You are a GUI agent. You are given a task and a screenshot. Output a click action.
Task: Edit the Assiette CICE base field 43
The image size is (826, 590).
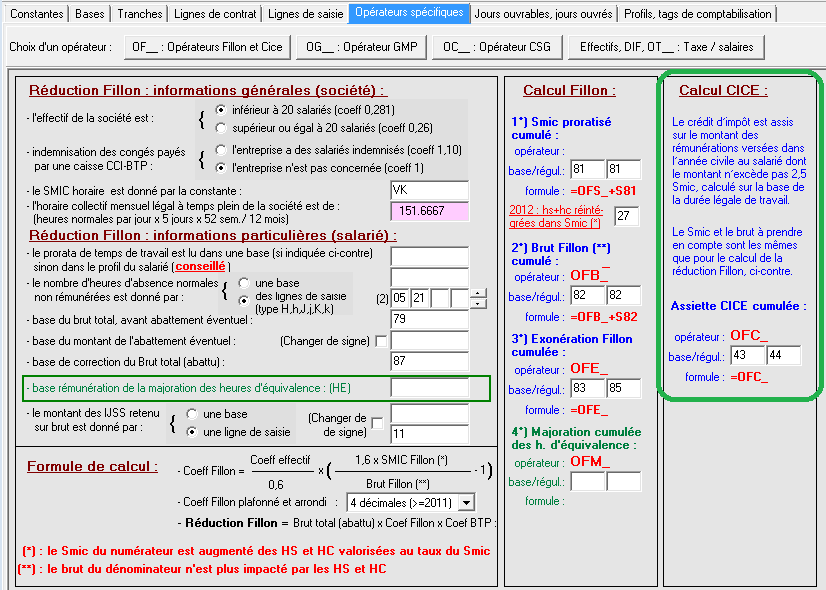(747, 356)
